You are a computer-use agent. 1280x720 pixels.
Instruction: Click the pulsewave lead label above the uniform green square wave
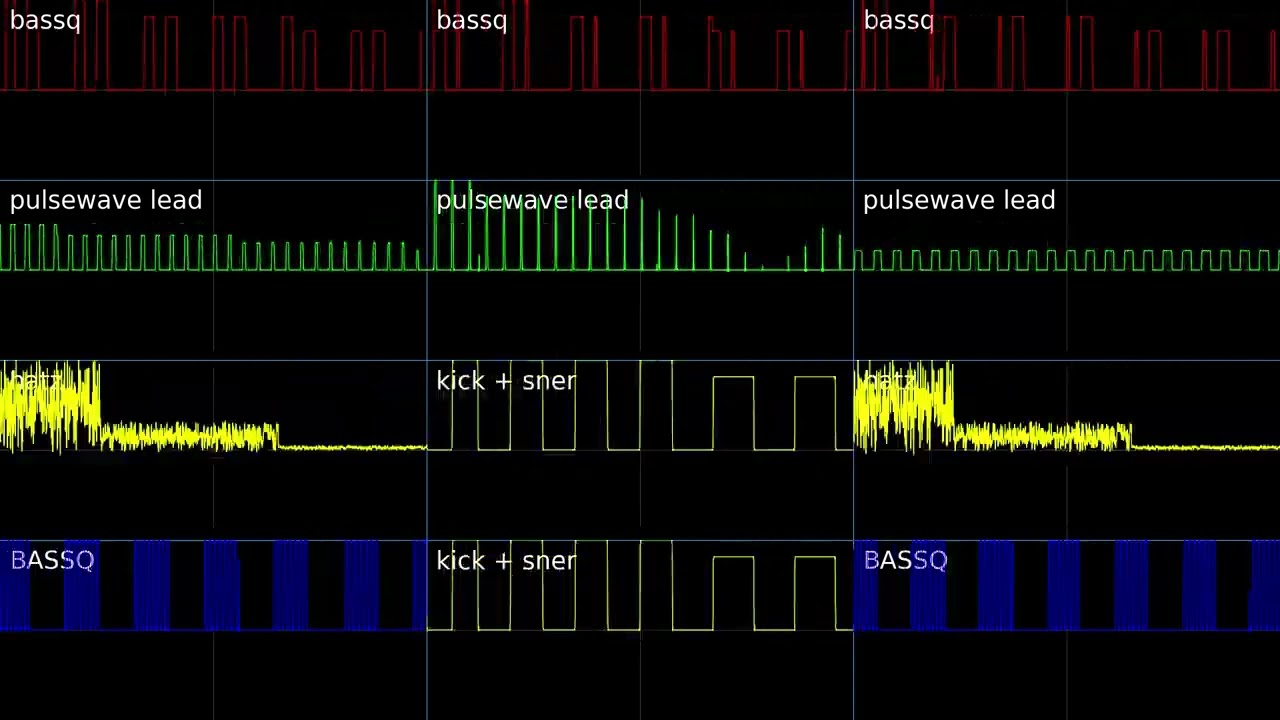point(959,200)
